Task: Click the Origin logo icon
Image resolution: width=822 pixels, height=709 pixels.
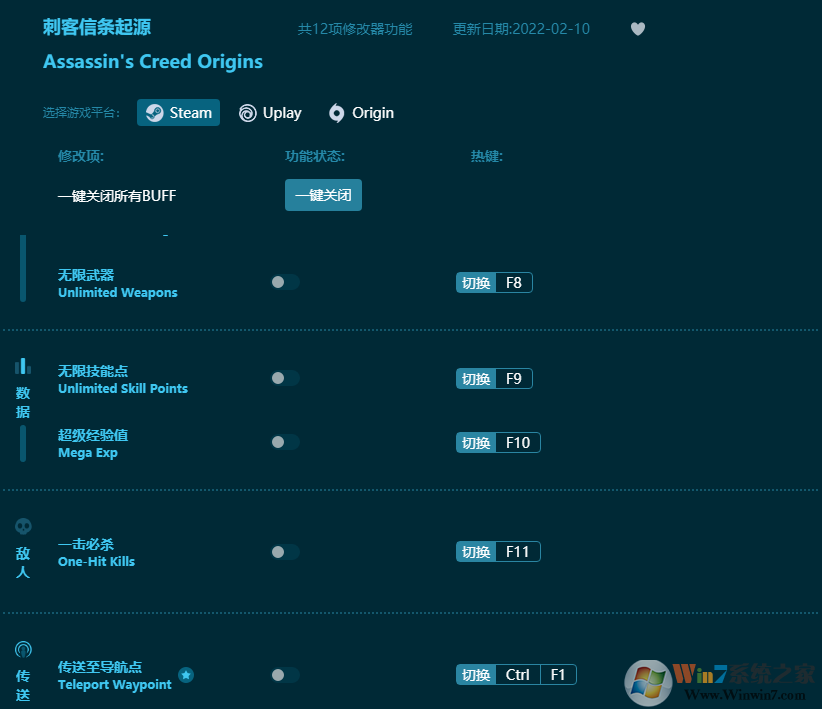Action: (337, 113)
